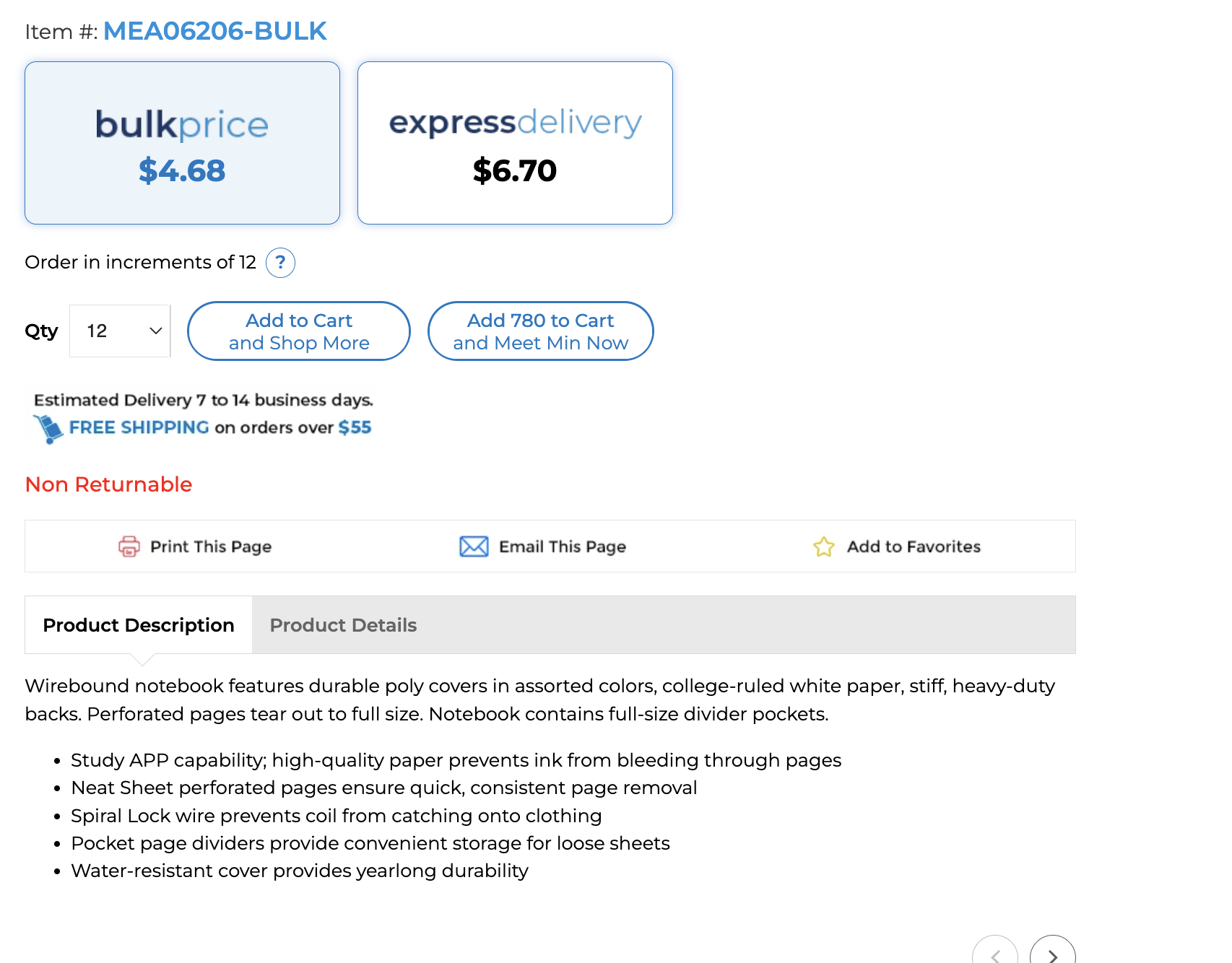Screen dimensions: 1232x963
Task: Click the email envelope icon
Action: (474, 546)
